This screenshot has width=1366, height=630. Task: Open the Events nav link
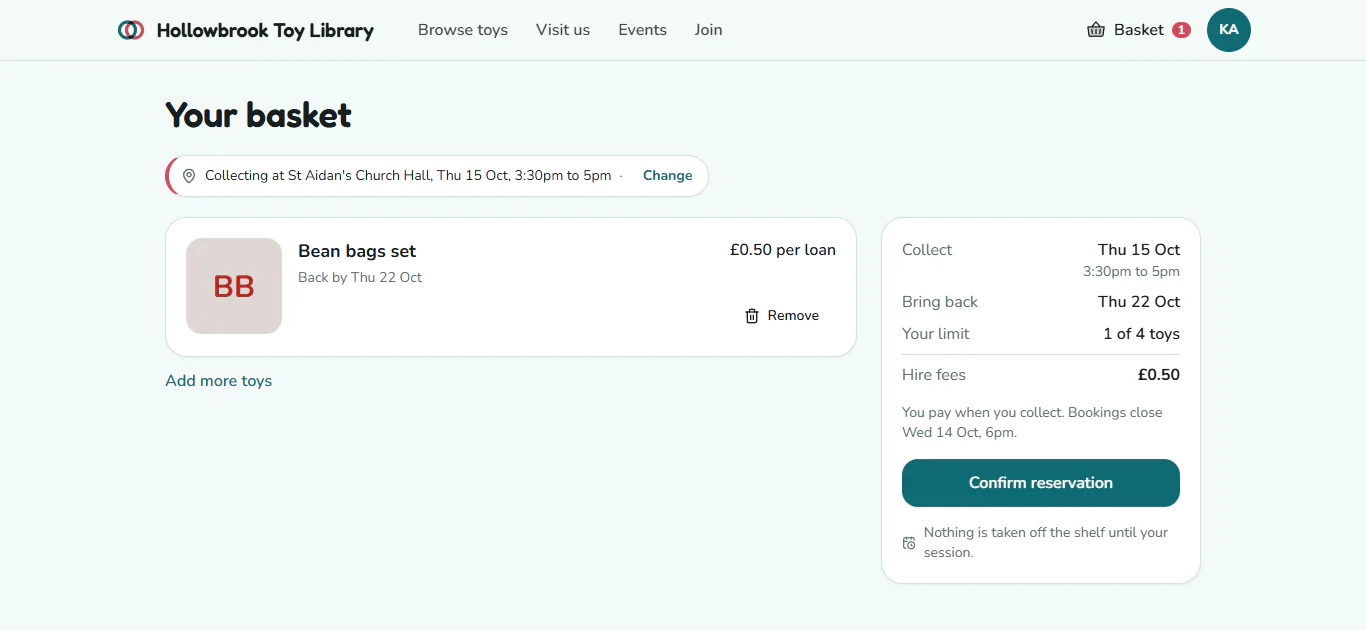point(642,30)
